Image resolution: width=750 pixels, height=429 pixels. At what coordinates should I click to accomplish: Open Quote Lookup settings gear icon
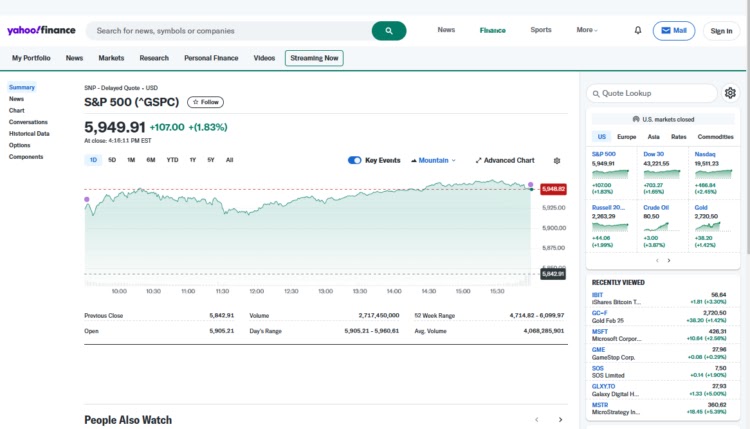coord(730,93)
